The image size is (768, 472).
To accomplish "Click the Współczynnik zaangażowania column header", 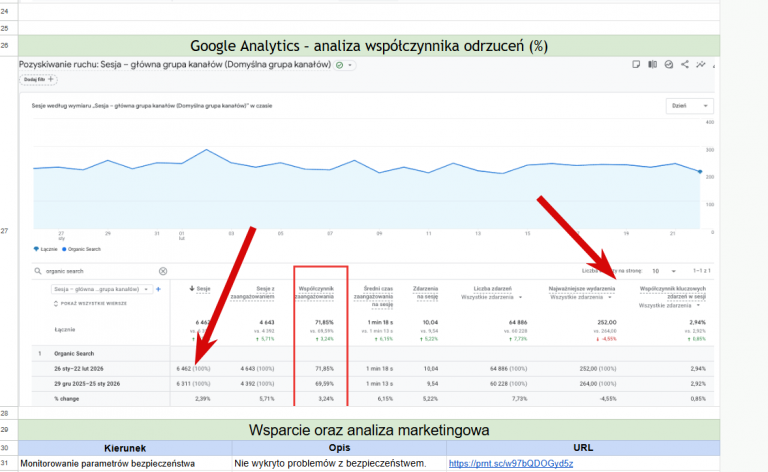I will 315,292.
